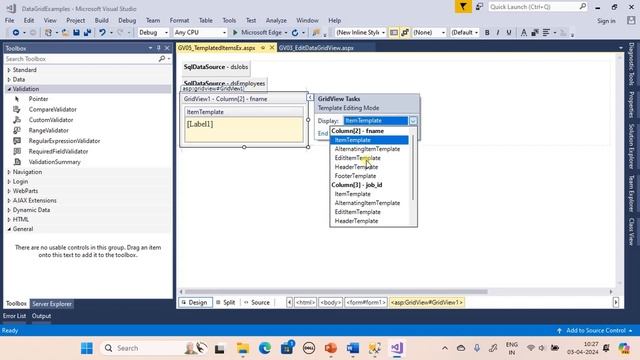Expand the Standard toolbox group

tap(9, 70)
